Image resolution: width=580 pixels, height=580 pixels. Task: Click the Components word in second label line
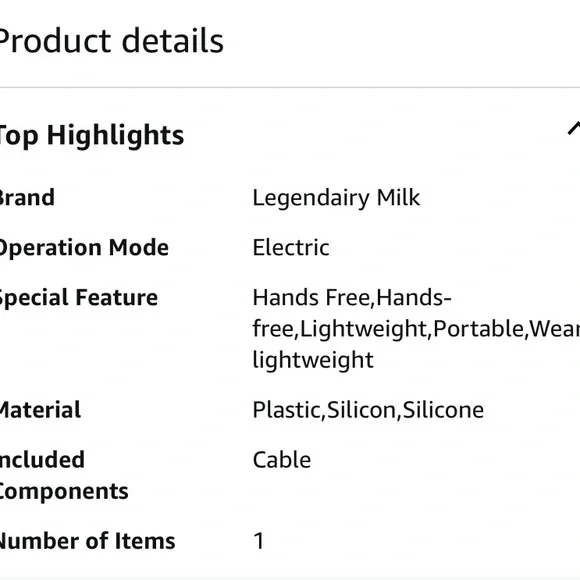pos(64,492)
